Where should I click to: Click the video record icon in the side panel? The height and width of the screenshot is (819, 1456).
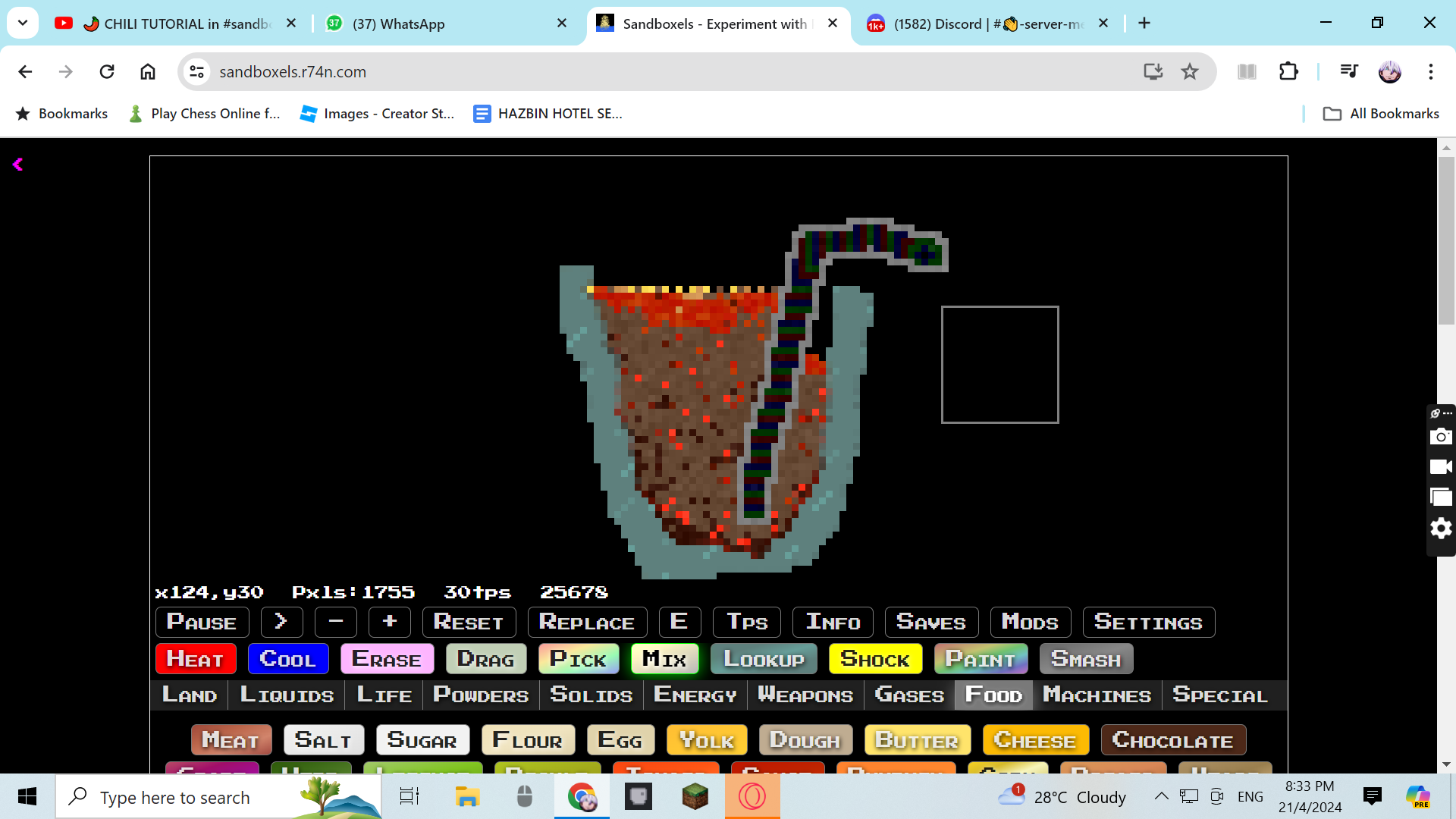1441,466
